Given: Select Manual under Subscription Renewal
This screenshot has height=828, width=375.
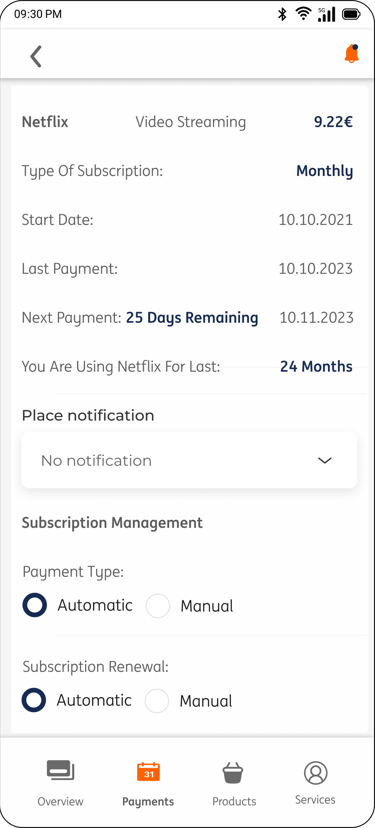Looking at the screenshot, I should click(157, 701).
